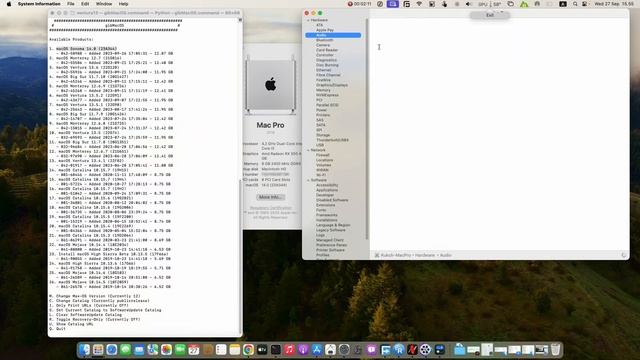Select Printer Software in sidebar
The height and width of the screenshot is (360, 640).
pos(330,250)
